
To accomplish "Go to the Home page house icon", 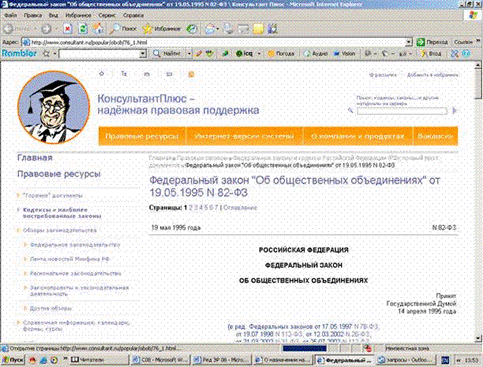I will point(98,29).
